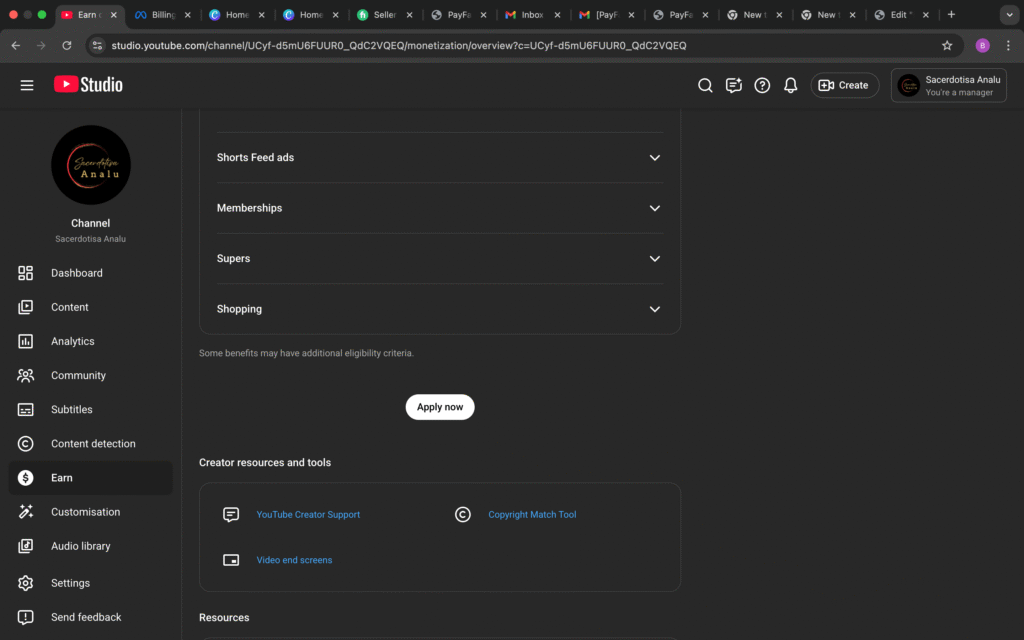Go to Content detection in sidebar
Viewport: 1024px width, 640px height.
93,444
